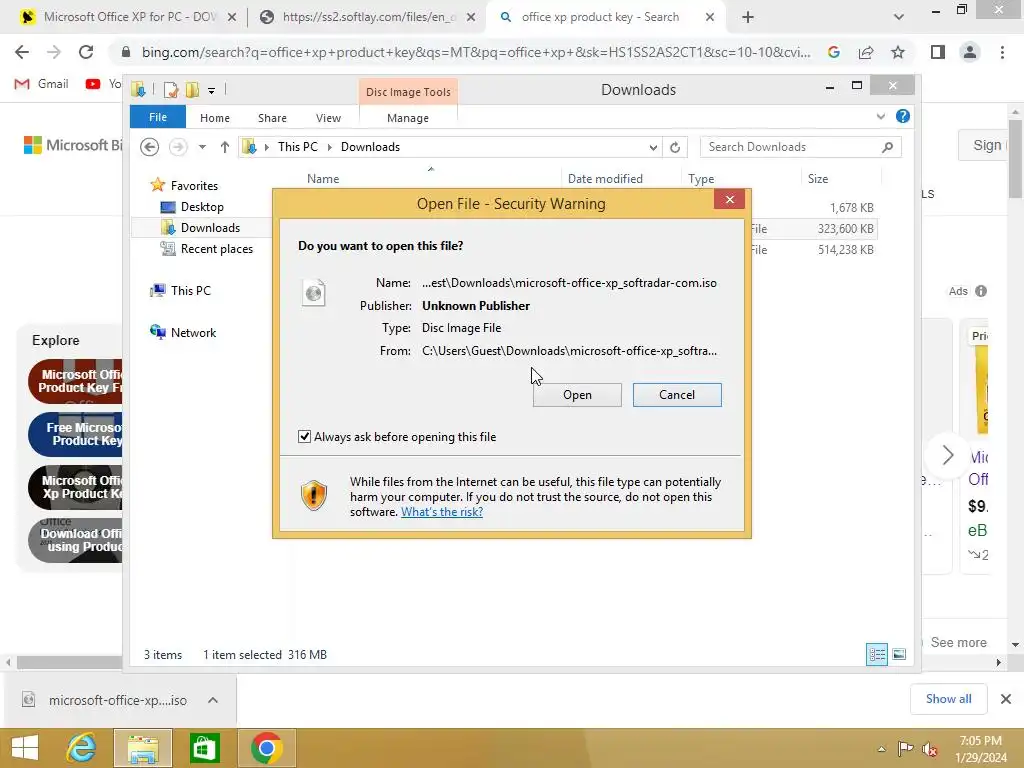
Task: Sort files by Date modified column
Action: pos(605,179)
